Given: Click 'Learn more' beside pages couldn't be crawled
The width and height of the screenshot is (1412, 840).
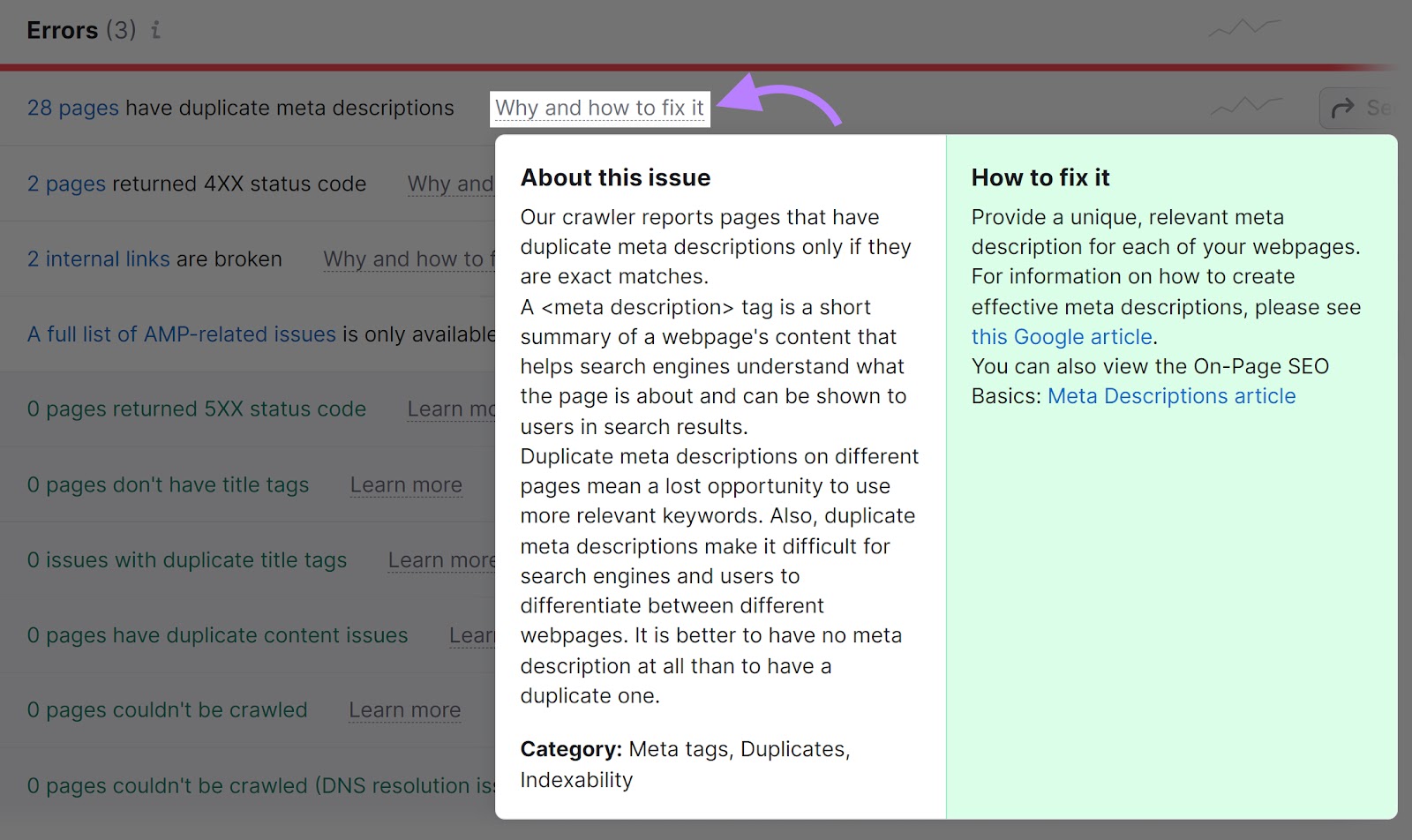Looking at the screenshot, I should pyautogui.click(x=404, y=710).
